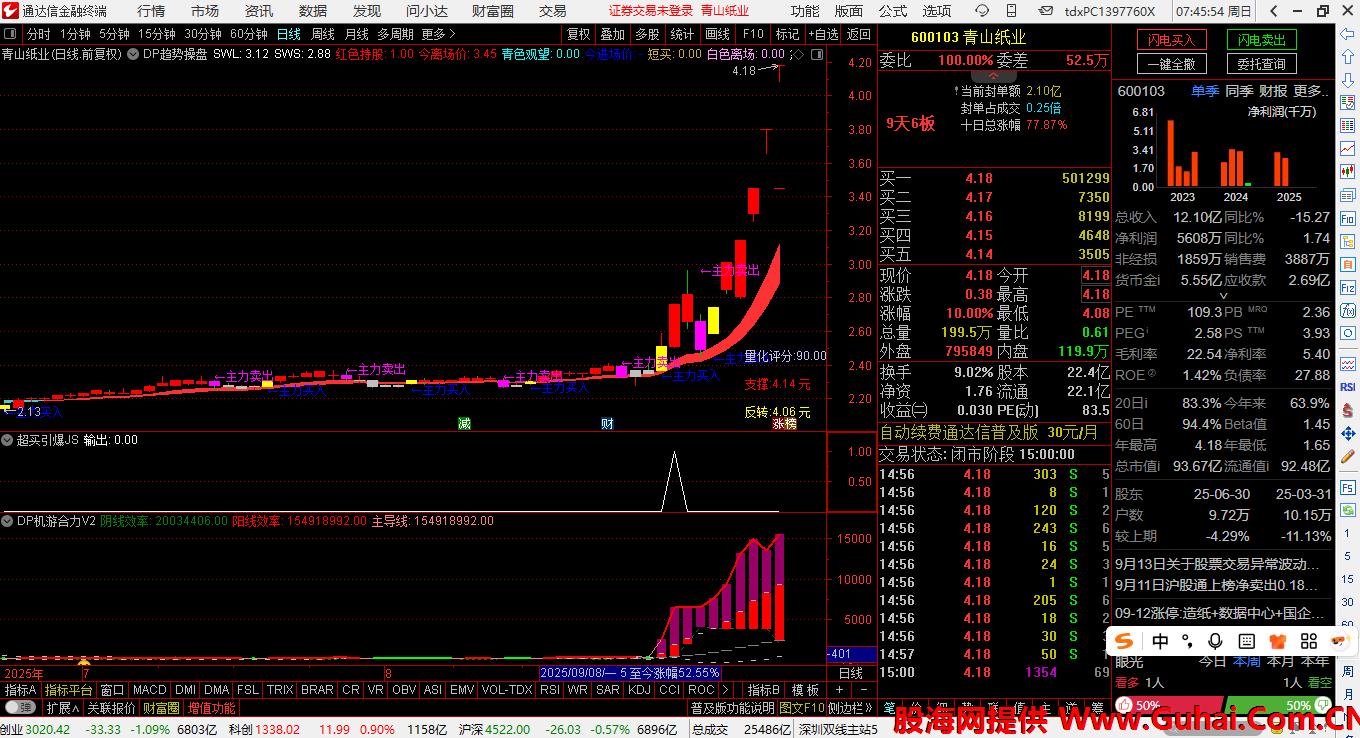Open the 图文F10 button

tap(802, 708)
